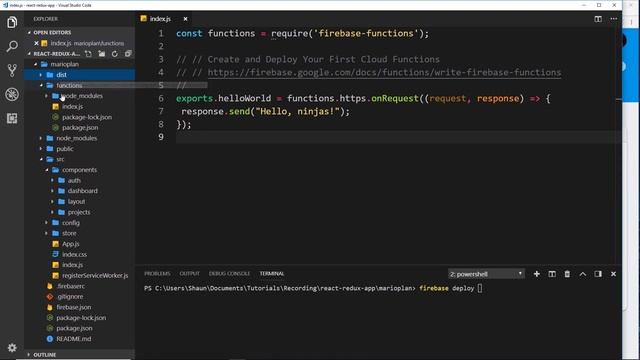Click 'firebase-functions' string on line 1
This screenshot has width=640, height=360.
366,33
